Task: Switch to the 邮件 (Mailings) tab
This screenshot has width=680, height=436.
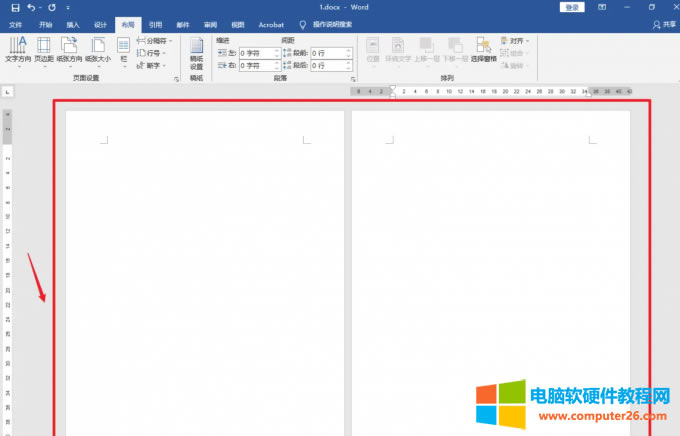Action: tap(183, 25)
